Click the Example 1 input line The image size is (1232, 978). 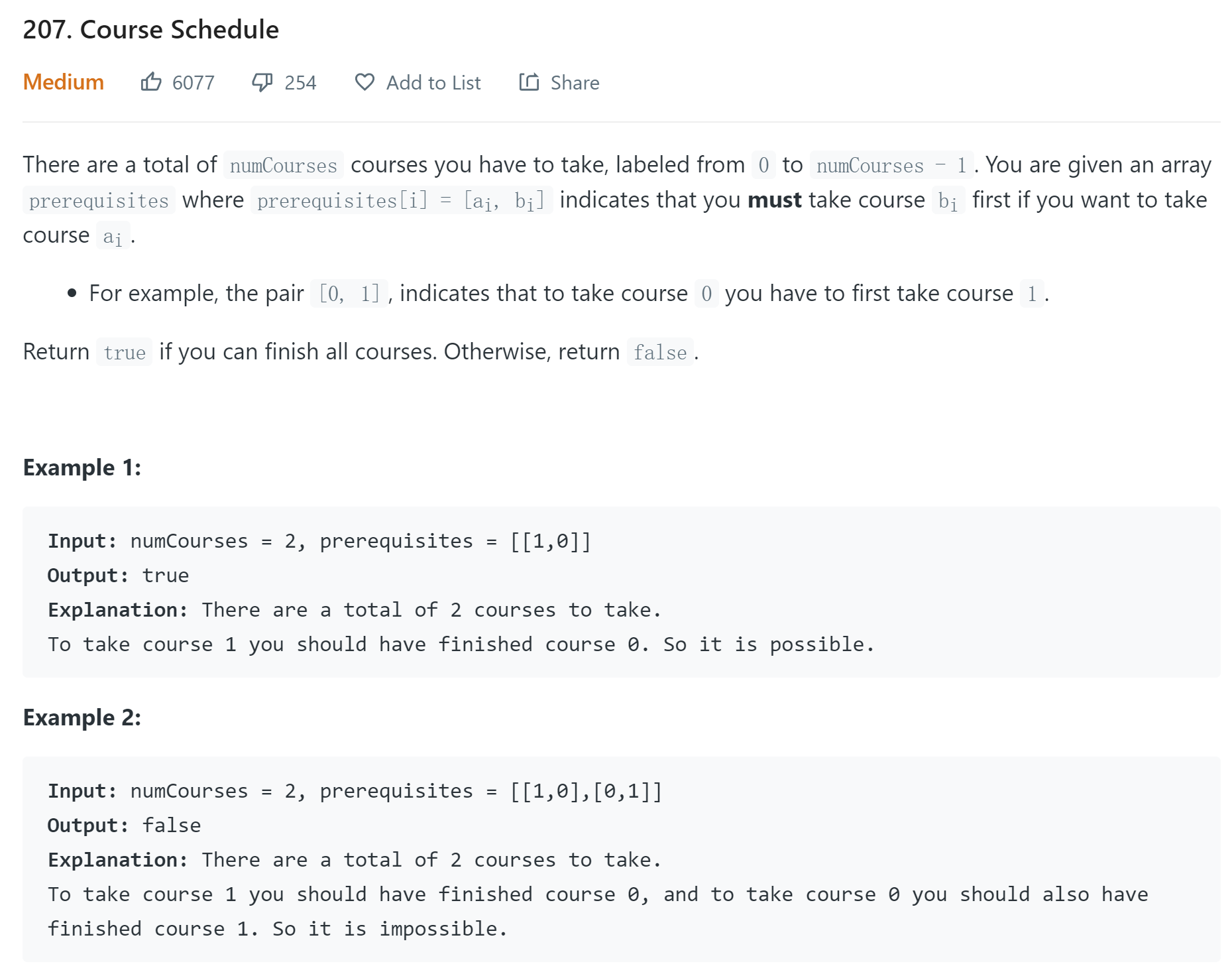[x=319, y=541]
